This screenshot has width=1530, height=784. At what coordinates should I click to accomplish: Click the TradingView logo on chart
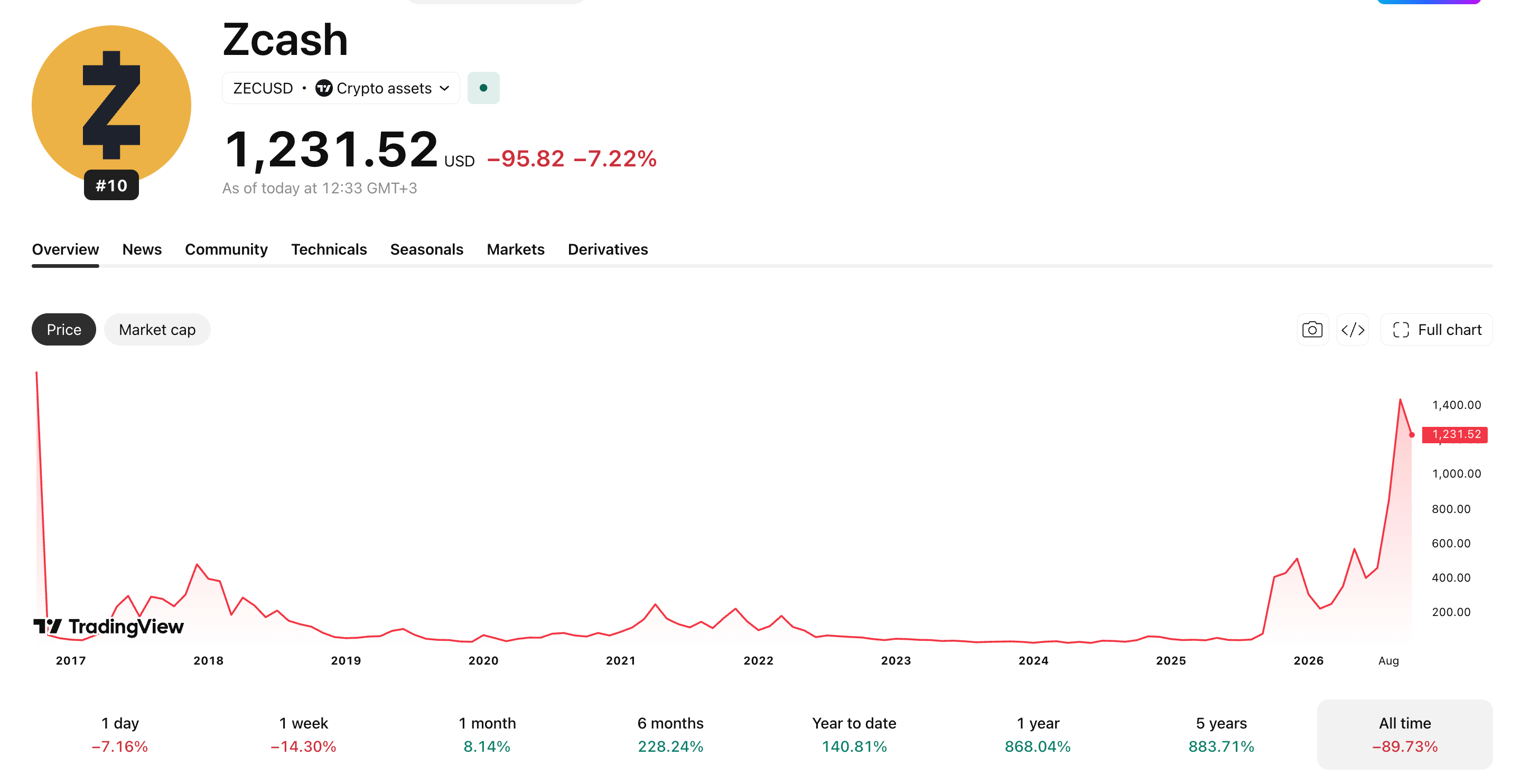109,627
